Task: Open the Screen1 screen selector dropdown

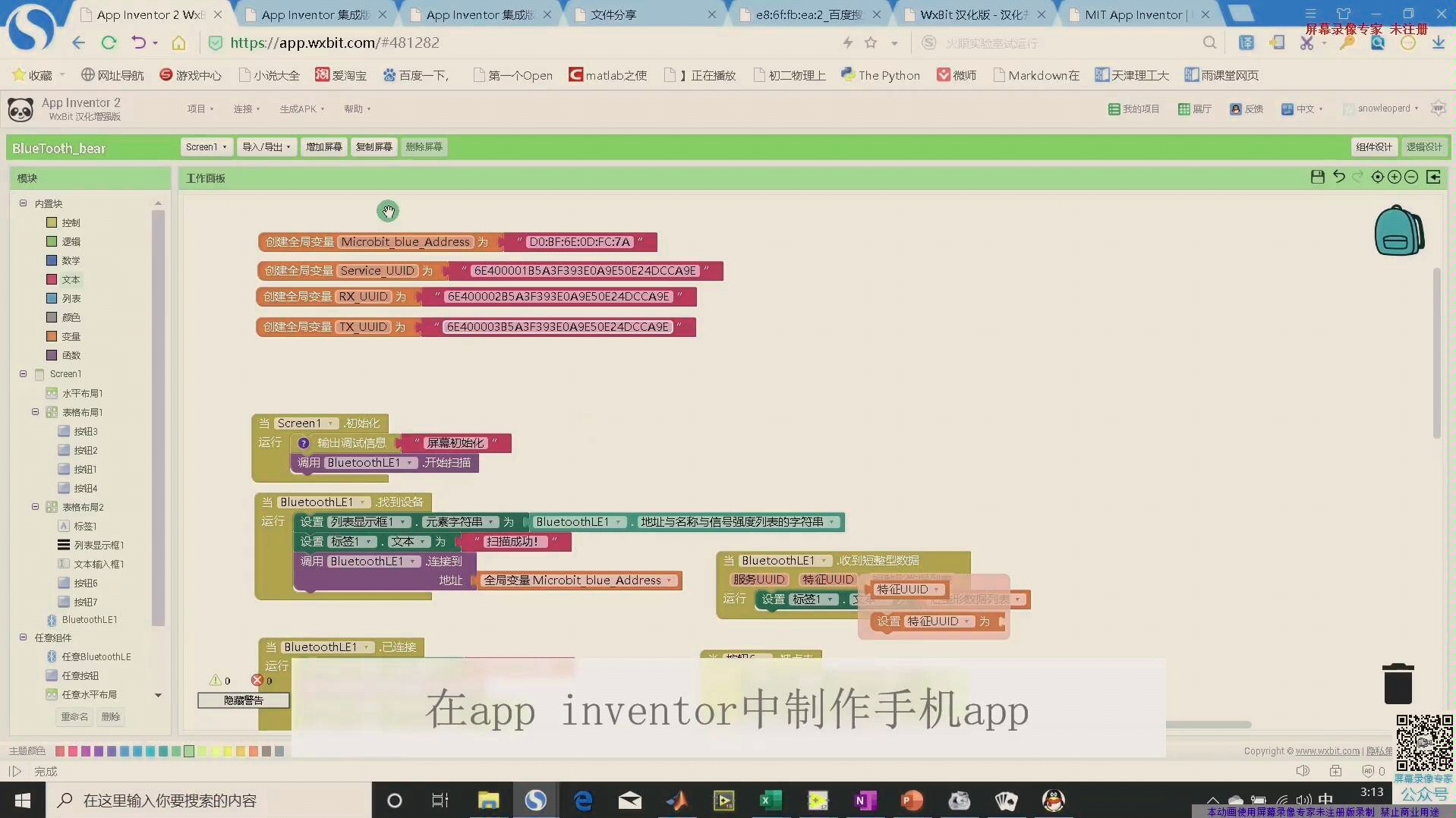Action: [205, 146]
